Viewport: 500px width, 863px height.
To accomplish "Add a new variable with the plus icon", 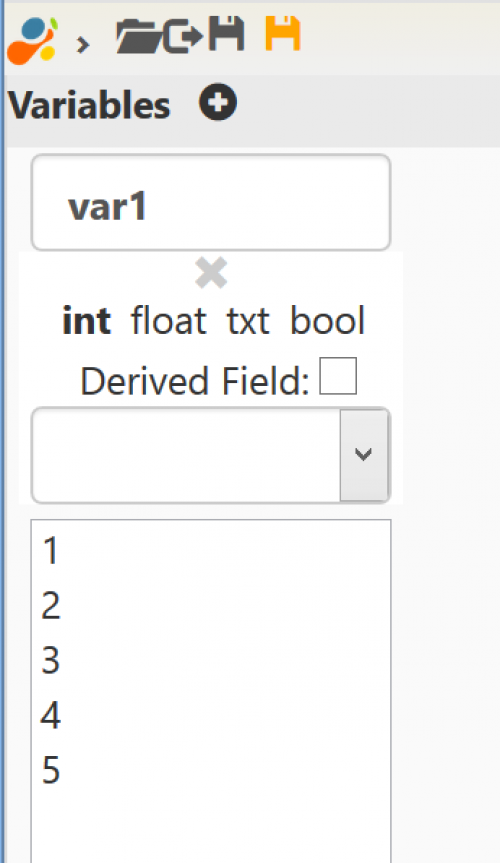I will [x=218, y=102].
